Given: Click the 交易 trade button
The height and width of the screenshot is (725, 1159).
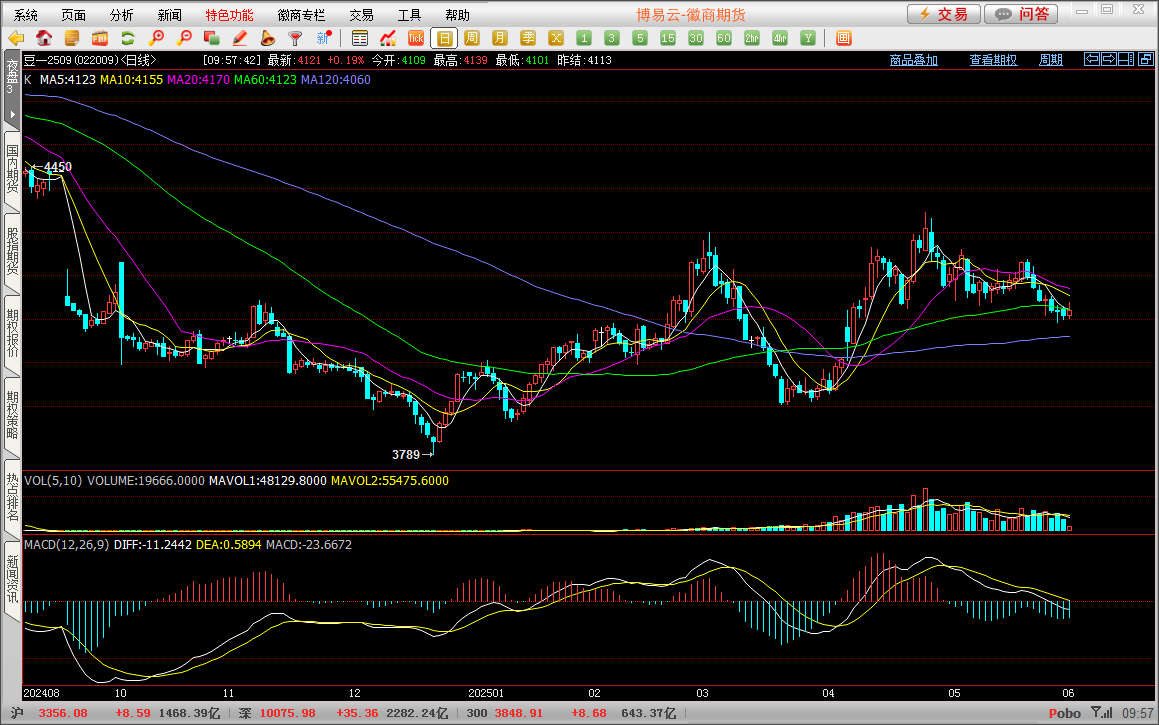Looking at the screenshot, I should tap(943, 14).
